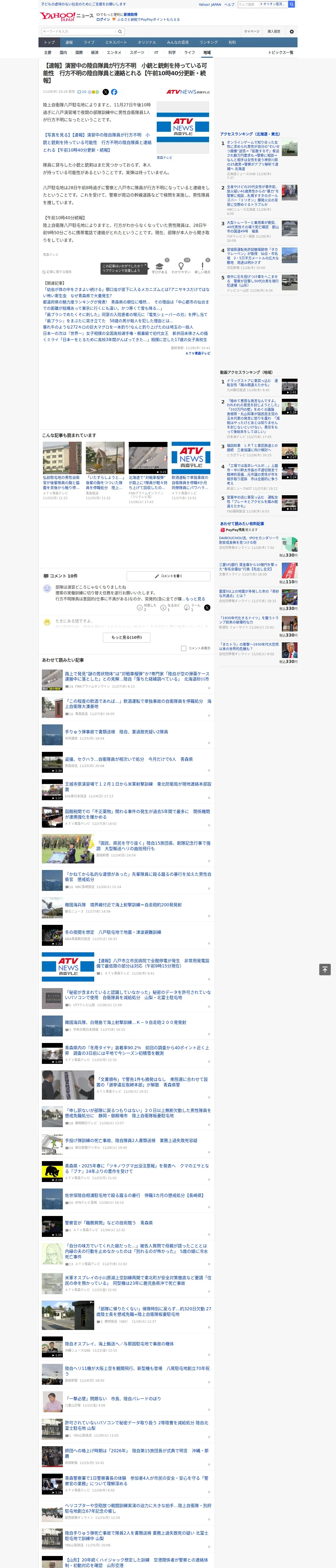
Task: Share first comment on X
Action: [207, 608]
